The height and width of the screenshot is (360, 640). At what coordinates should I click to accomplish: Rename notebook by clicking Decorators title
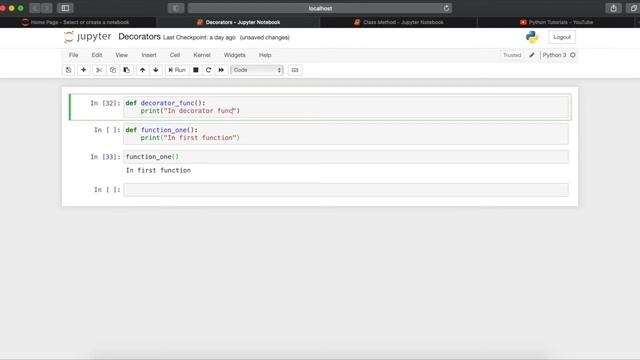(x=139, y=37)
